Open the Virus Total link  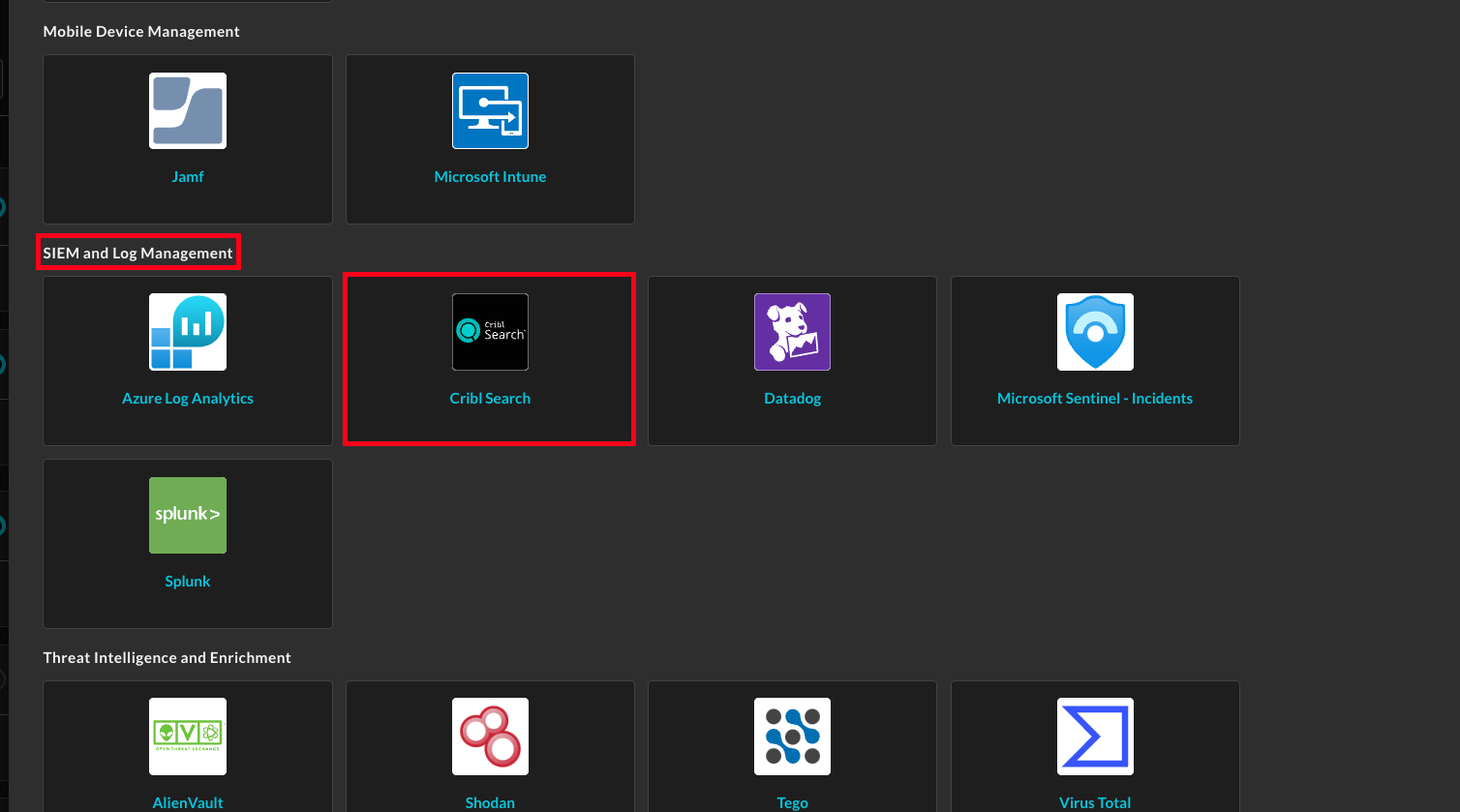1095,803
